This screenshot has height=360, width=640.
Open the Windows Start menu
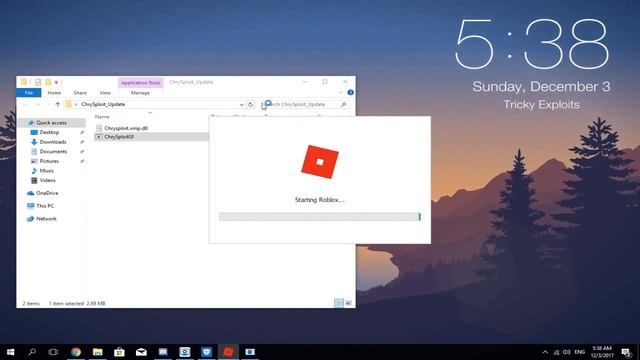coord(10,352)
